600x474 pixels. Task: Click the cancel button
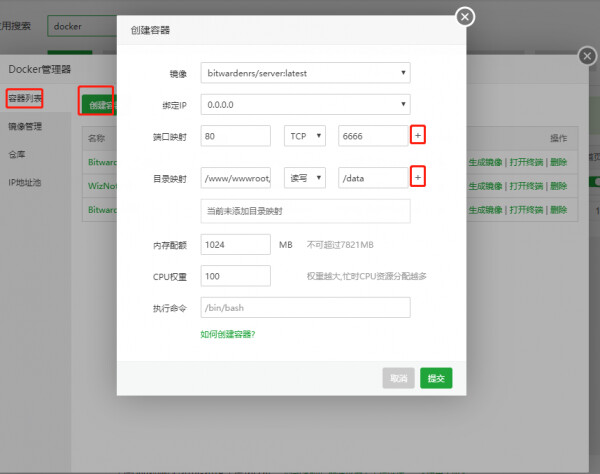398,378
